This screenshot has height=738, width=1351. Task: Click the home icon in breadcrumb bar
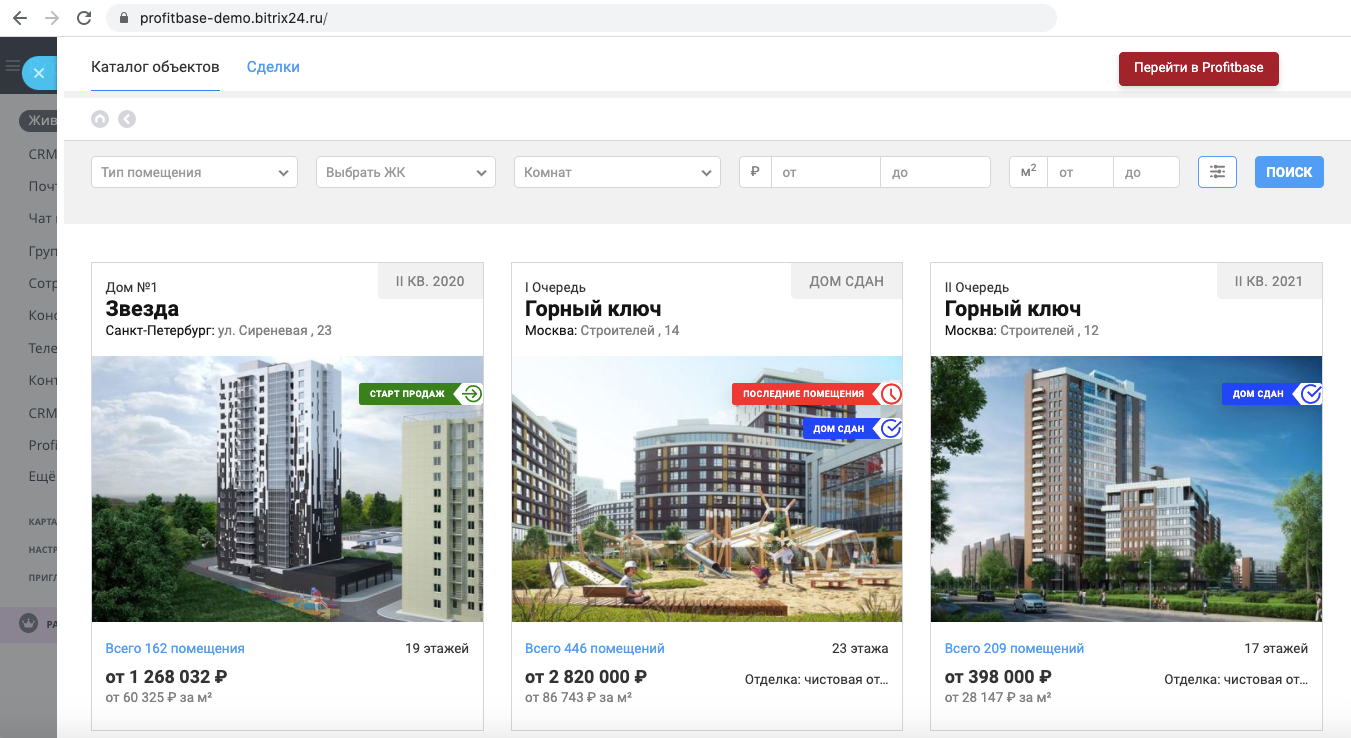pos(100,119)
